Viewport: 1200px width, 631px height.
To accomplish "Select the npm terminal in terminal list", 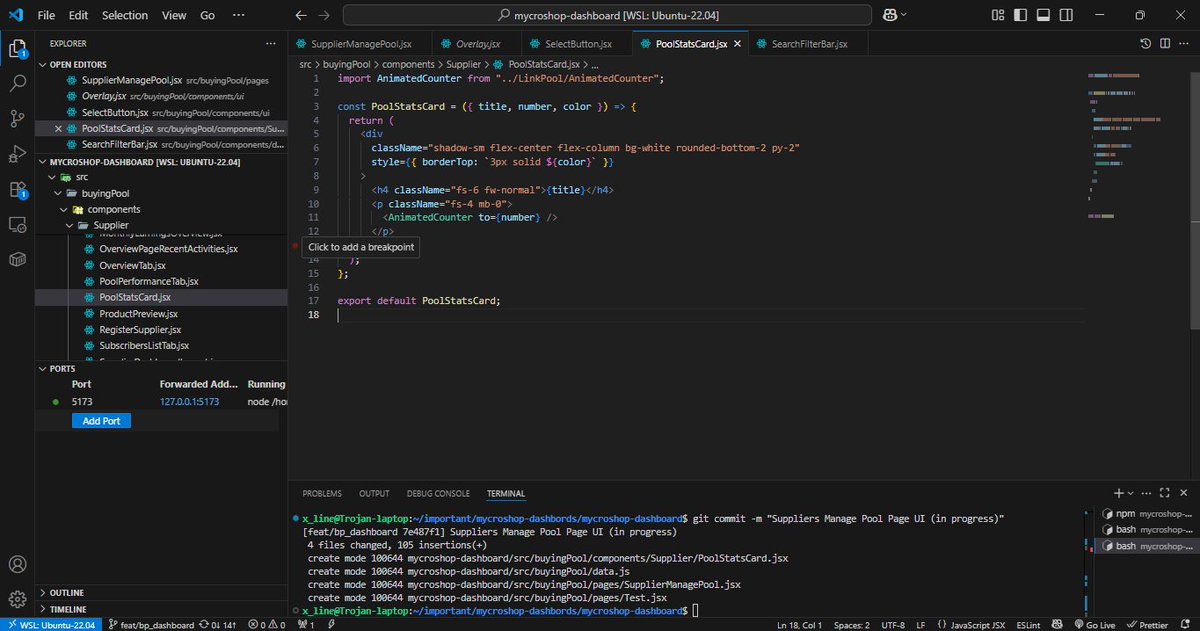I will pyautogui.click(x=1148, y=513).
